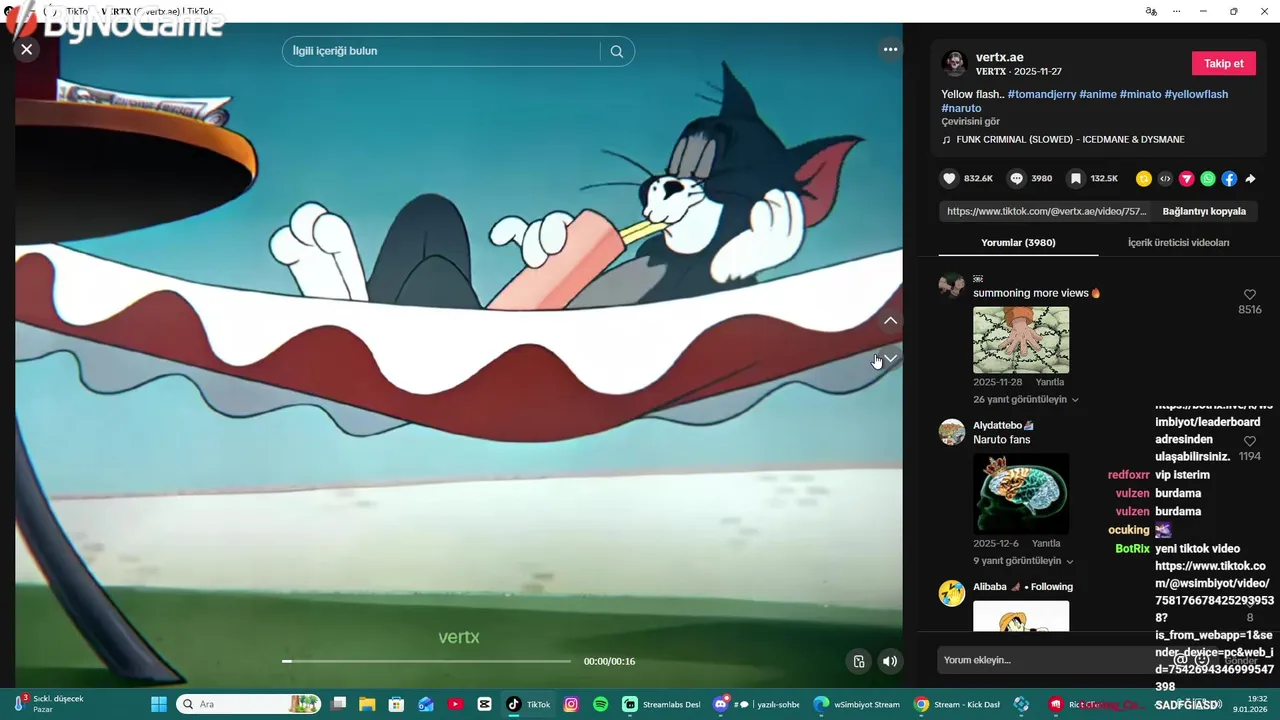Open the Windows Start menu
This screenshot has height=720, width=1280.
pyautogui.click(x=158, y=704)
